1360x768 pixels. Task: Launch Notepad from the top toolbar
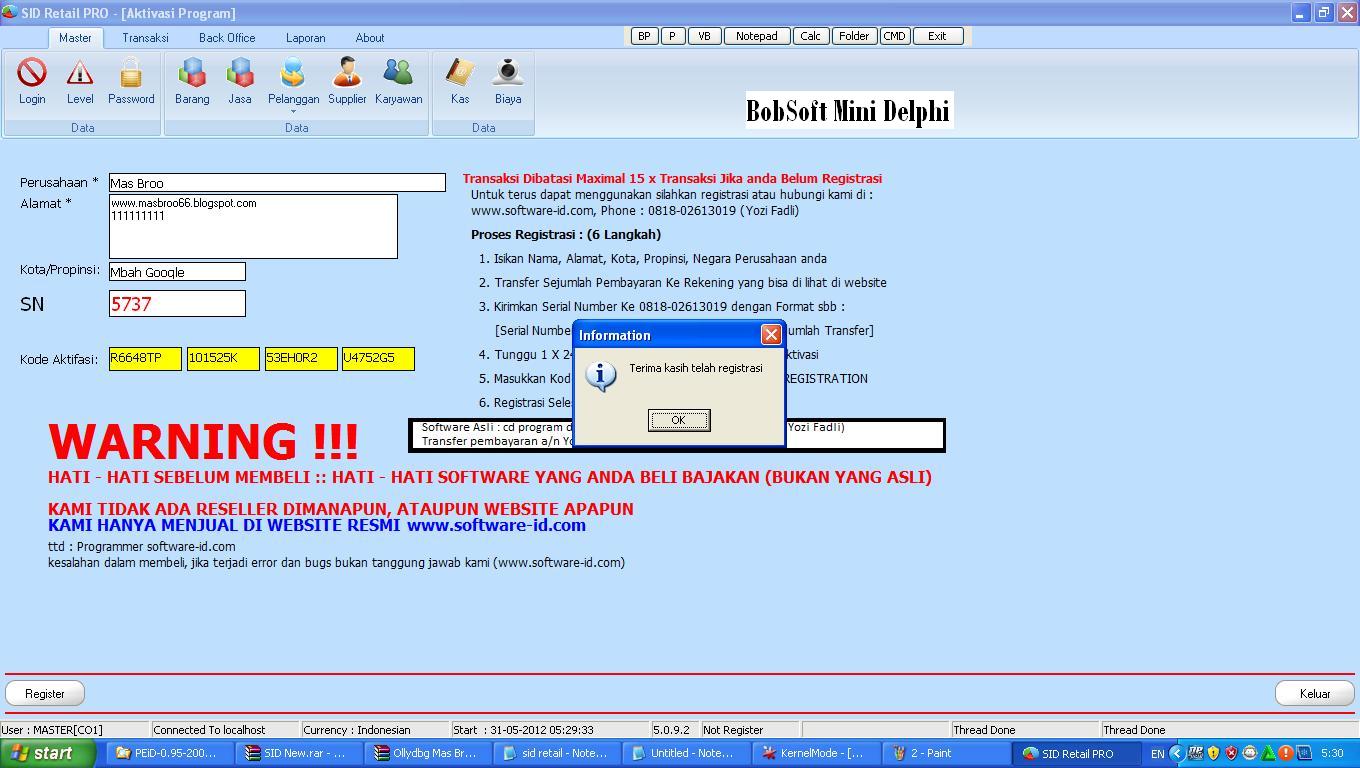[757, 35]
